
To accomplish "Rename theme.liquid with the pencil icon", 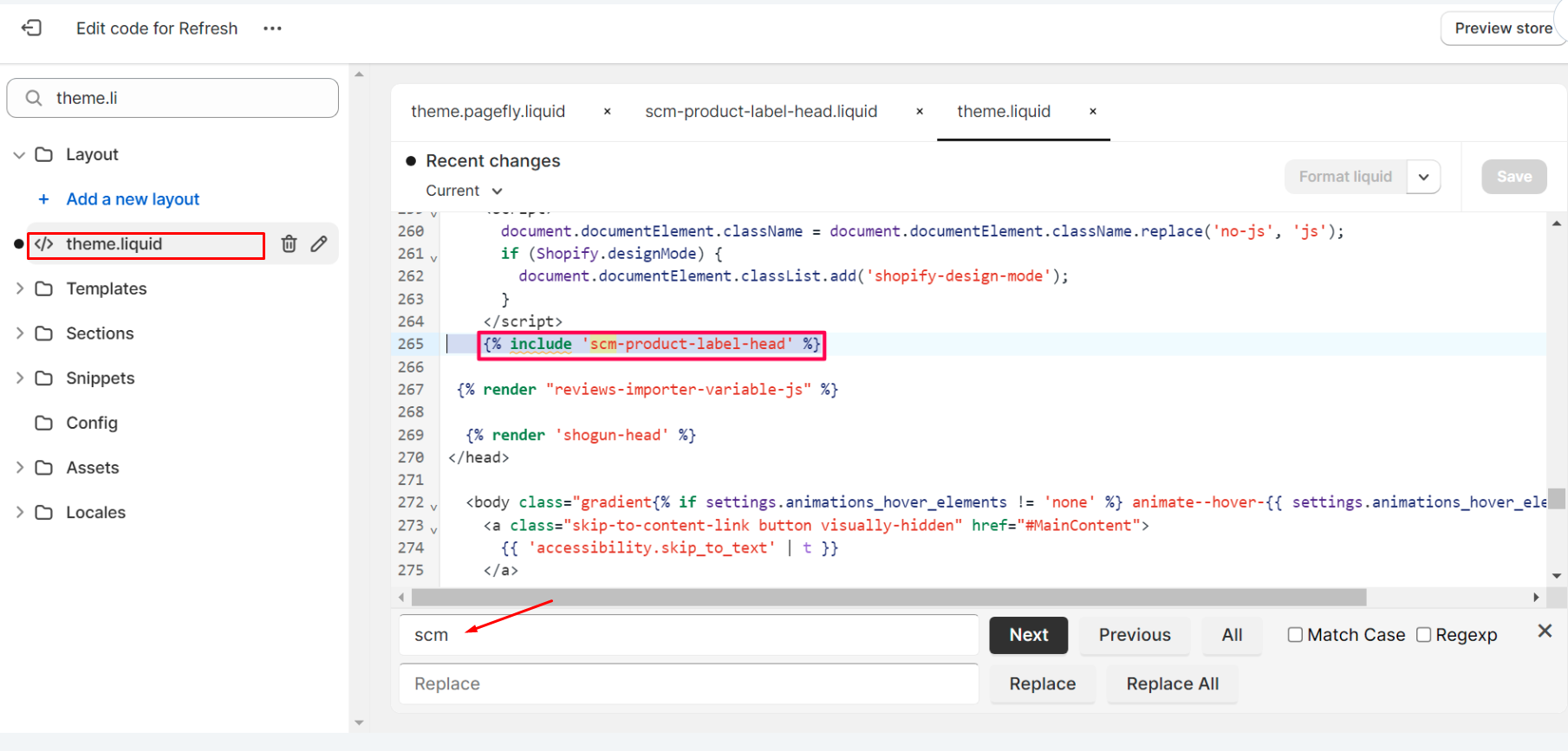I will (x=319, y=244).
